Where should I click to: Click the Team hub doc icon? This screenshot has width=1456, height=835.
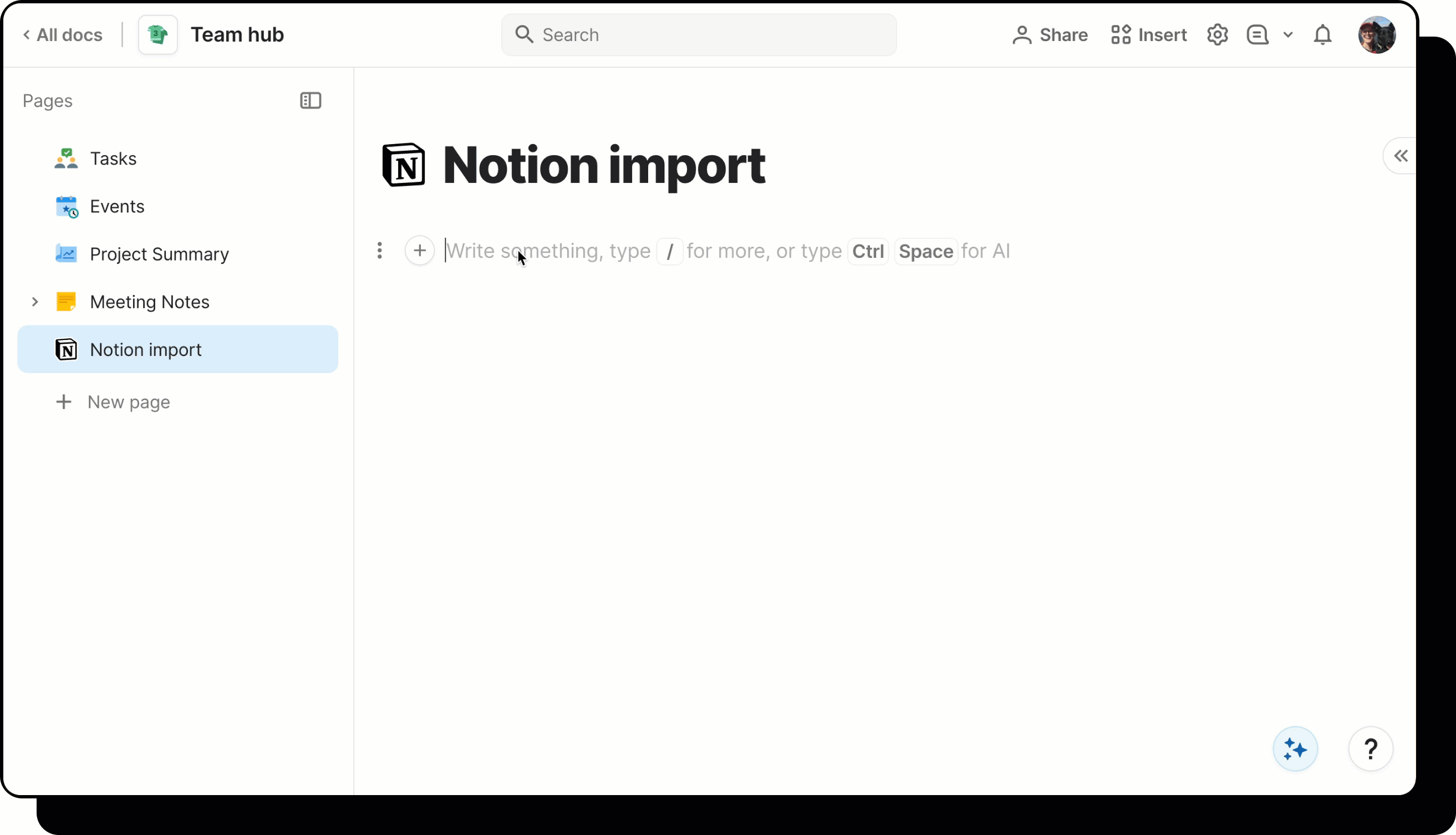click(x=157, y=35)
